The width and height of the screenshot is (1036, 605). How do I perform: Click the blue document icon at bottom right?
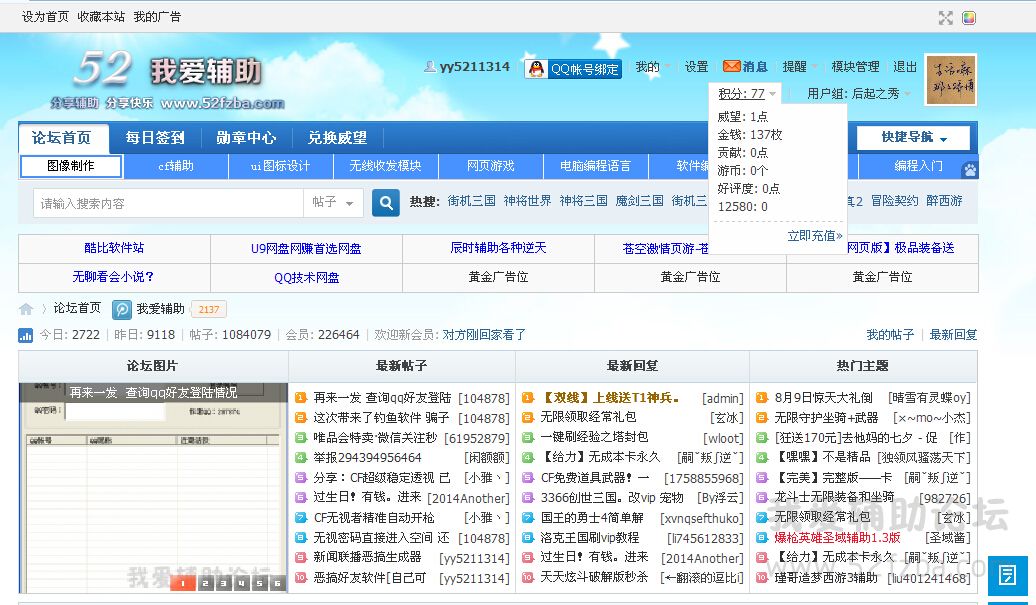[x=1008, y=575]
